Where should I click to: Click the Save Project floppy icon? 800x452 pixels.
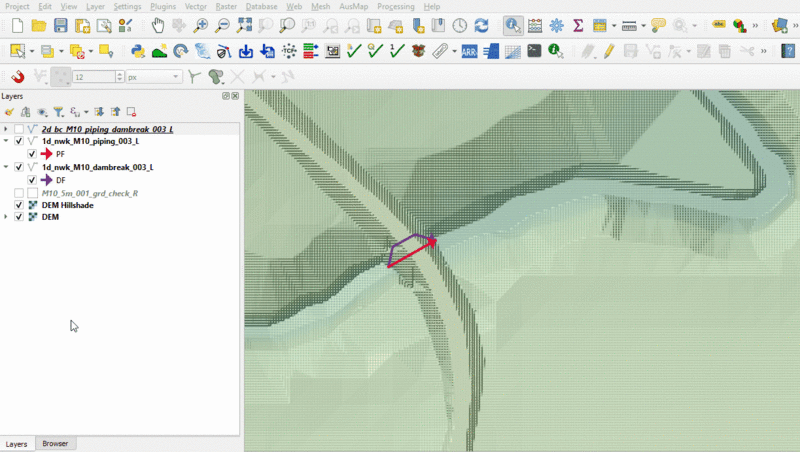pos(61,25)
